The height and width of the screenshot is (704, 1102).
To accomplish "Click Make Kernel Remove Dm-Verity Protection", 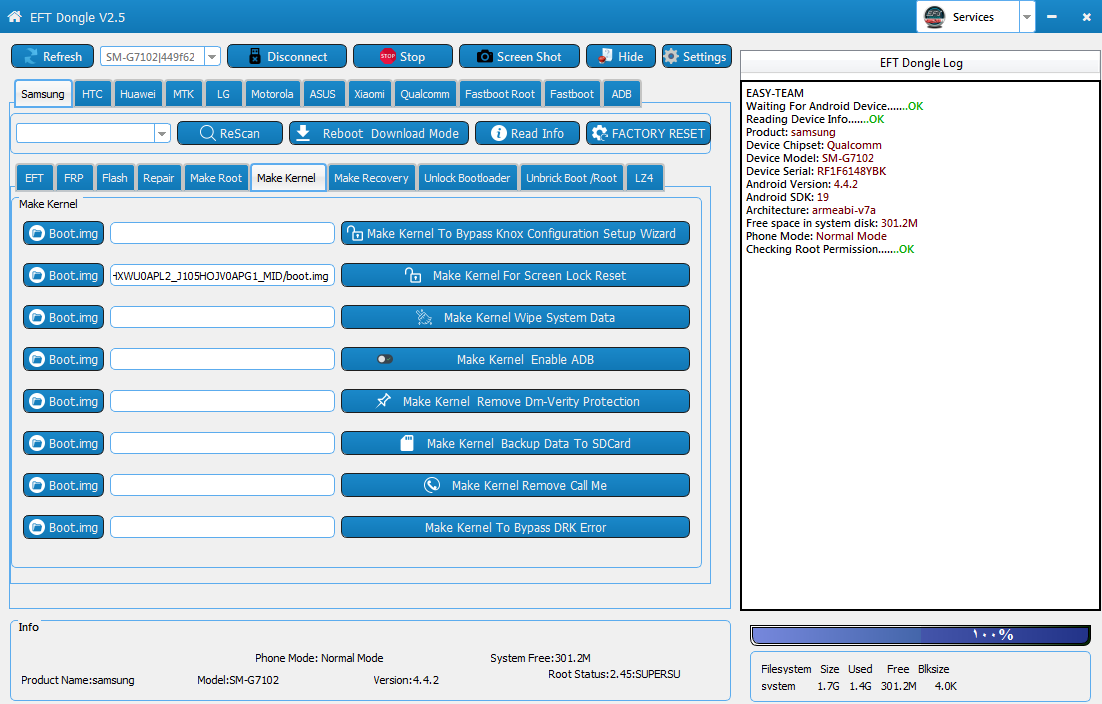I will 515,401.
